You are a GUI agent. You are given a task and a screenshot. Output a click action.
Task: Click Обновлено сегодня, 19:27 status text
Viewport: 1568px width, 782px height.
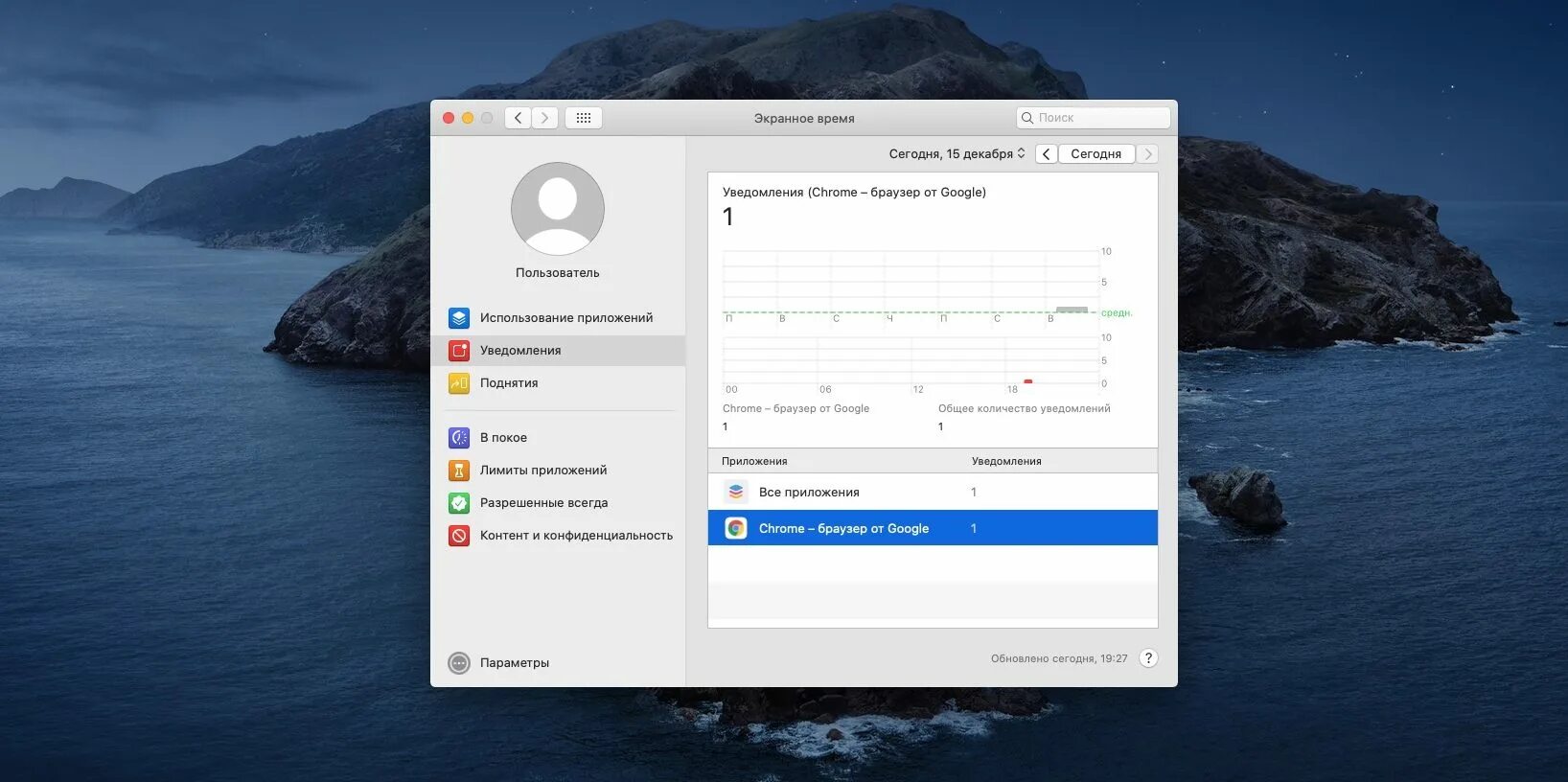coord(1059,658)
